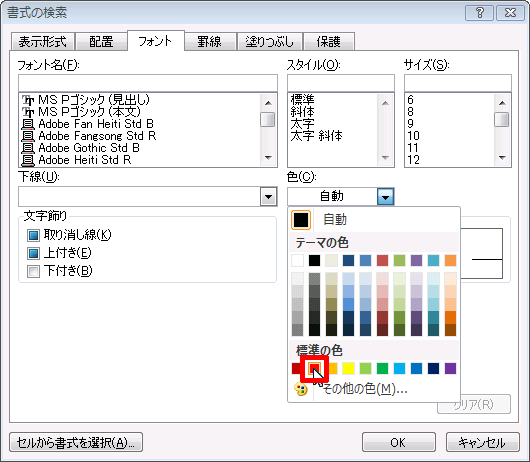The height and width of the screenshot is (462, 530).
Task: Click printer font icon beside Adobe Gothic Std B
Action: [28, 148]
